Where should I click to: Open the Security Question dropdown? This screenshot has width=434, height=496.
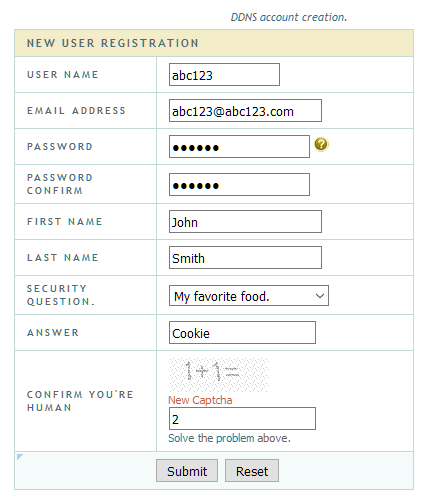click(x=249, y=295)
